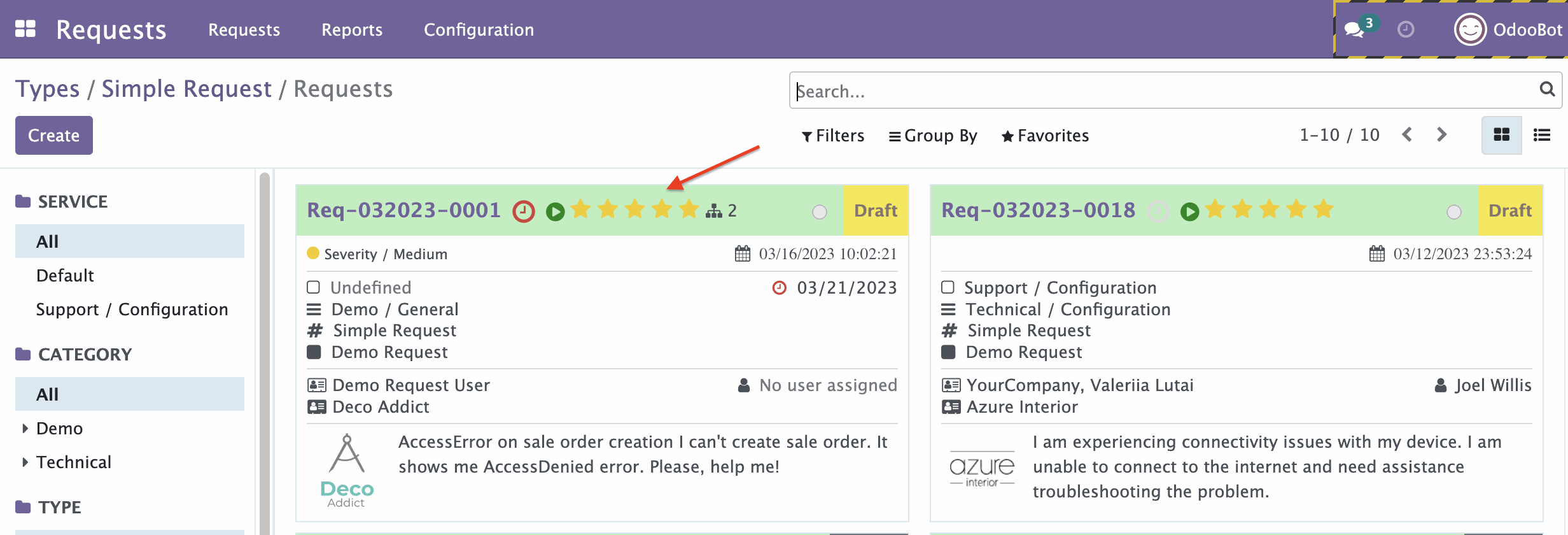Image resolution: width=1568 pixels, height=535 pixels.
Task: Click calendar icon beside 03/12/2023 23:53:24
Action: coord(1377,254)
